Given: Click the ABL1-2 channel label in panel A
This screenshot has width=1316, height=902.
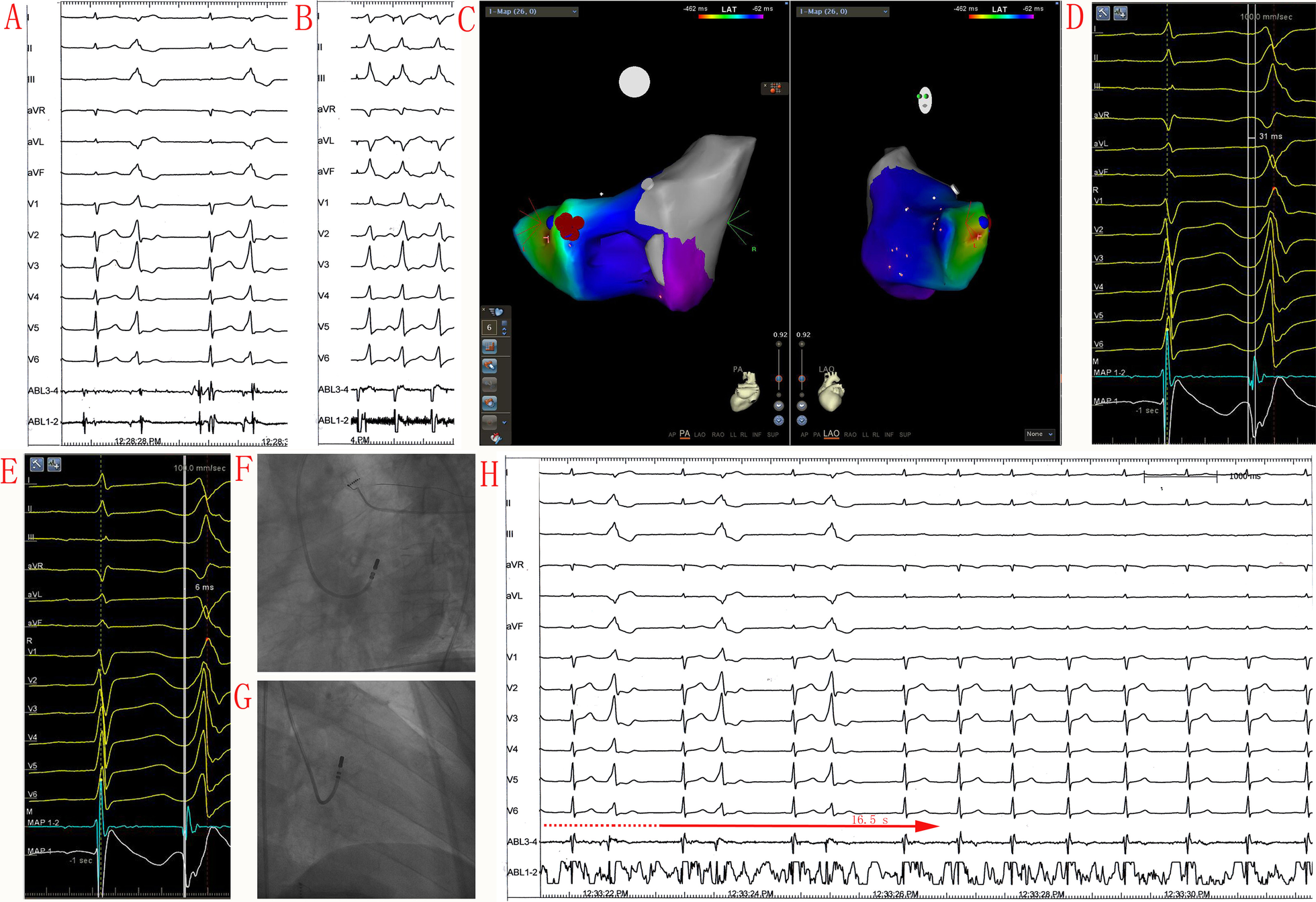Looking at the screenshot, I should (x=43, y=422).
